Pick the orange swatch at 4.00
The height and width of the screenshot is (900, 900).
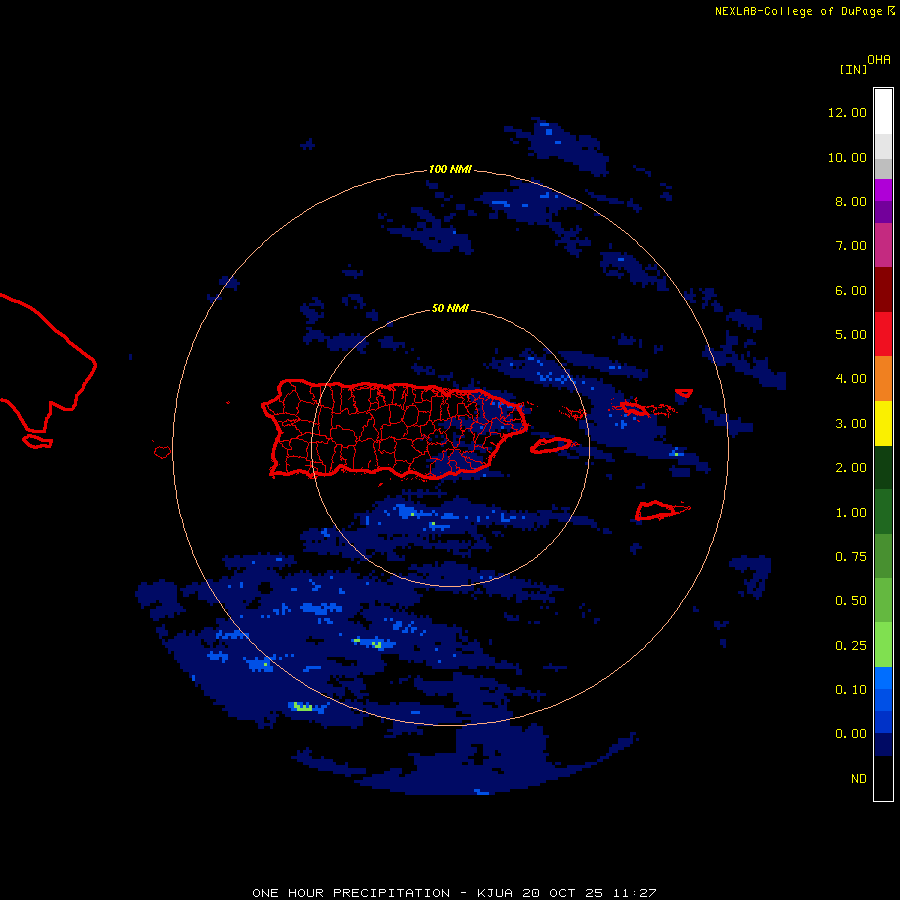(883, 379)
